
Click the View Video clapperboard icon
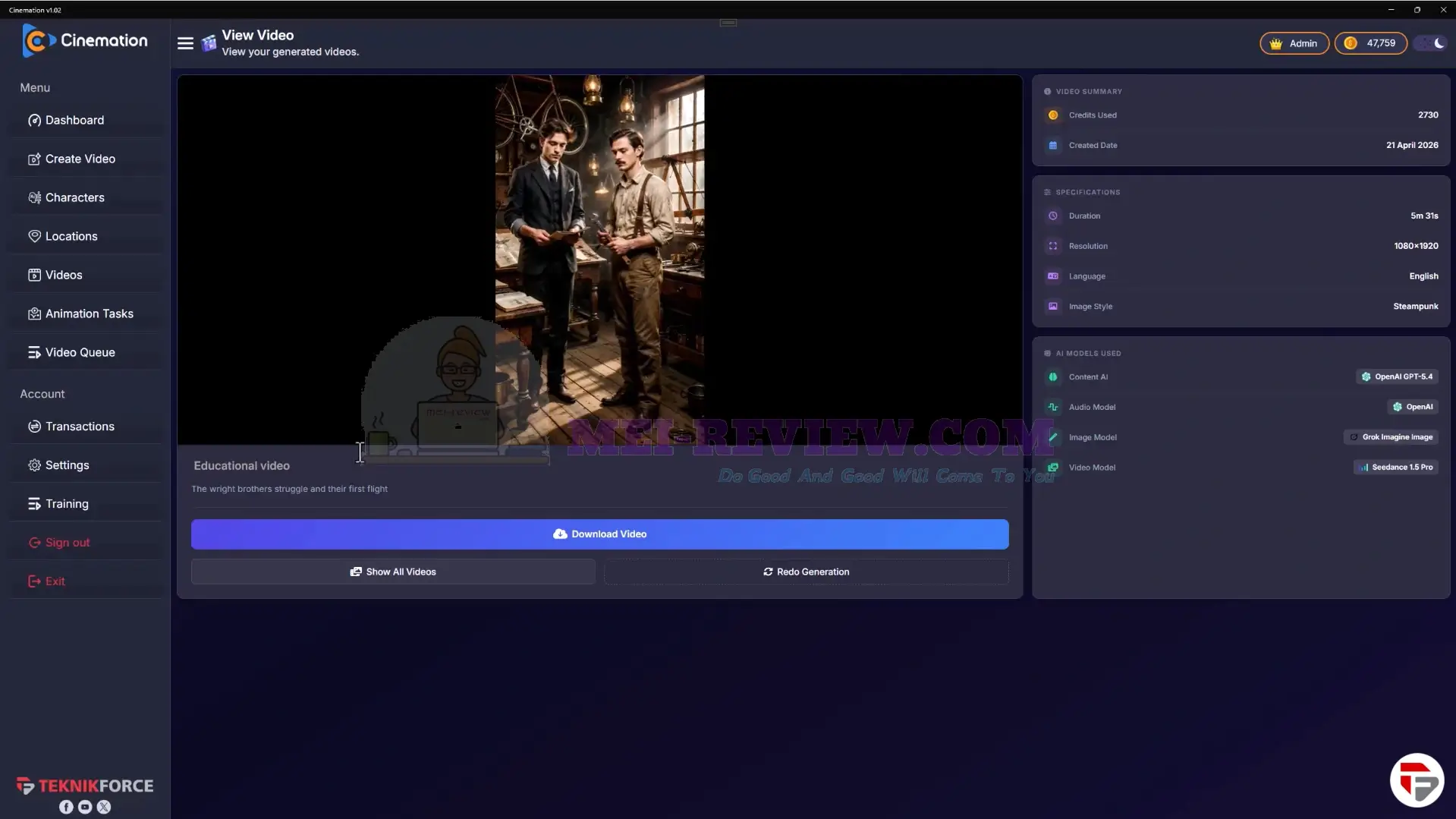pos(209,43)
